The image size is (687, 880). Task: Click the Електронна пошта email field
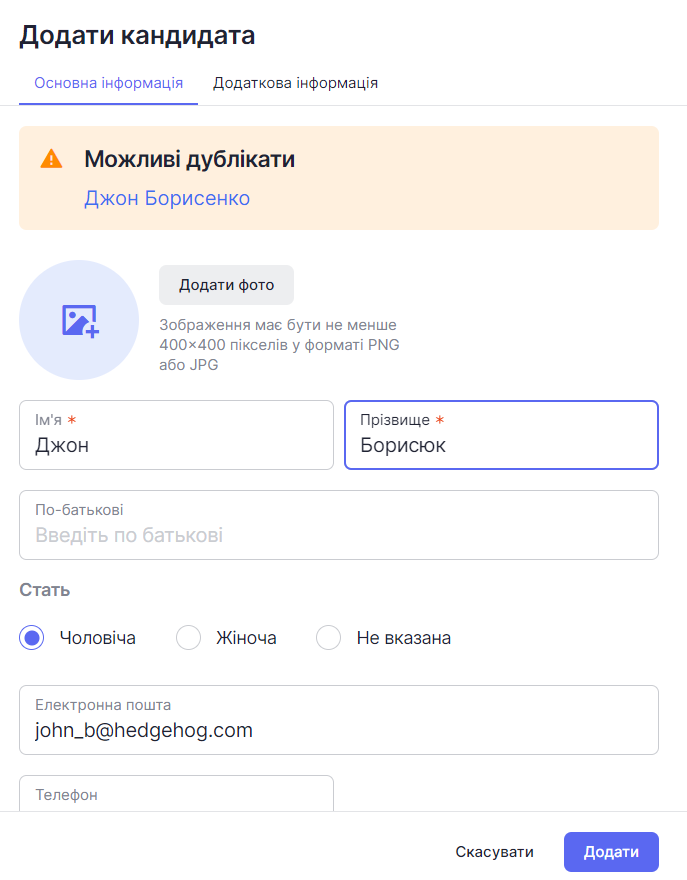click(339, 720)
